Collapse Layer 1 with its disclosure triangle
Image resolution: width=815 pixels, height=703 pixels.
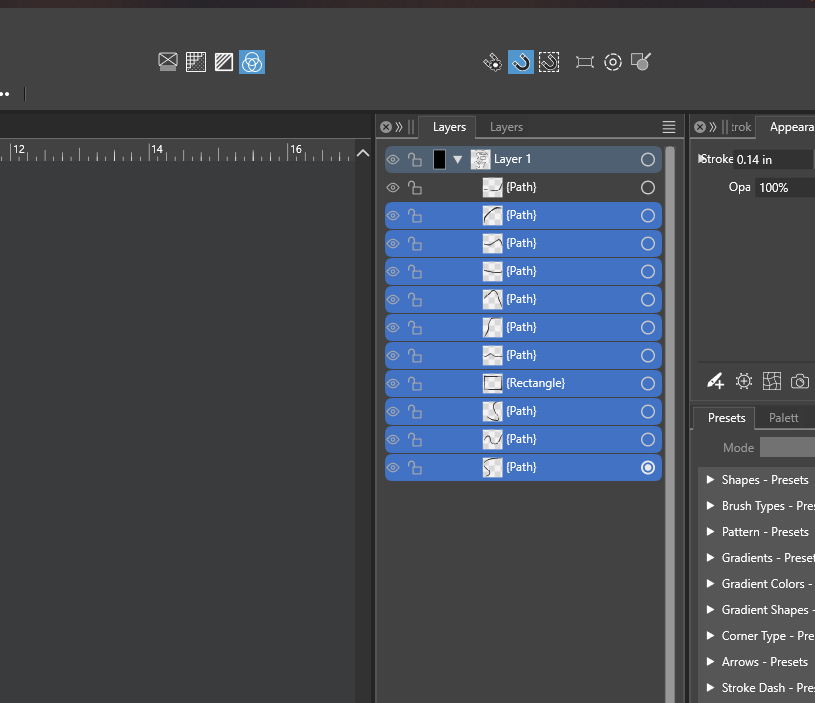[458, 160]
